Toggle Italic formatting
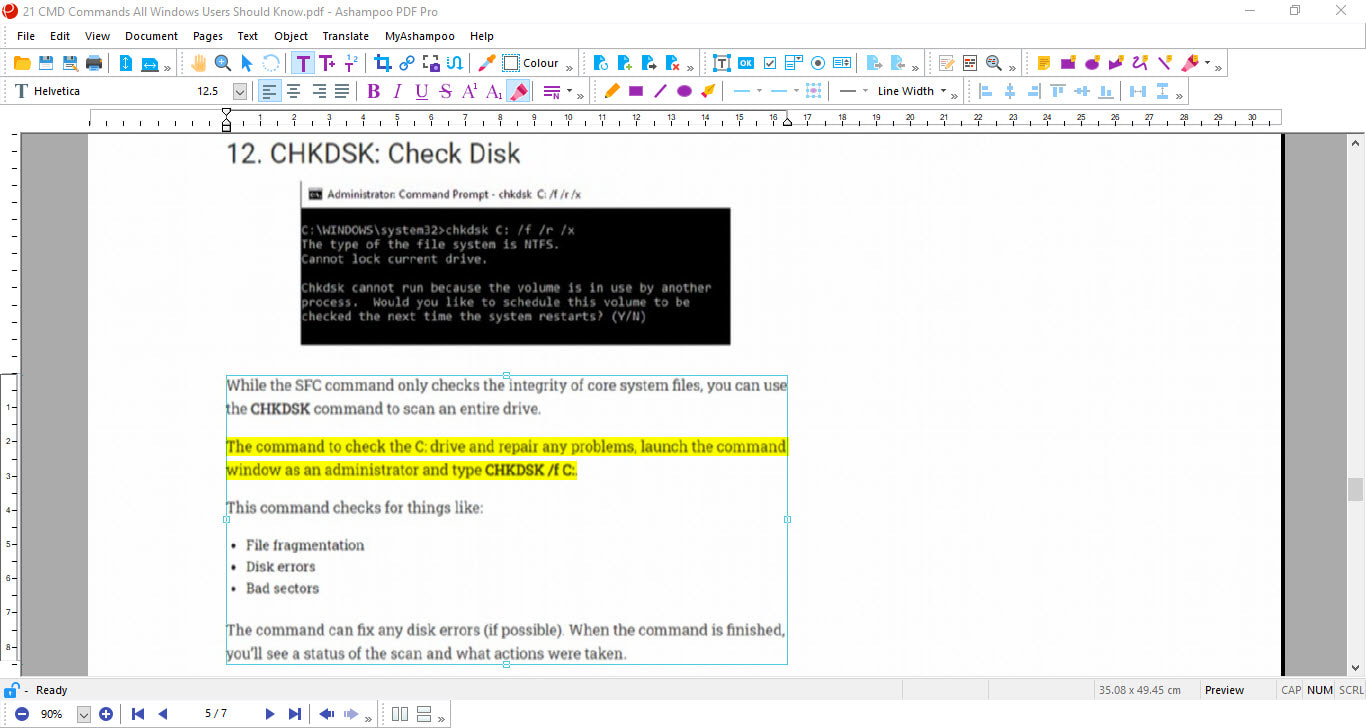 (397, 91)
